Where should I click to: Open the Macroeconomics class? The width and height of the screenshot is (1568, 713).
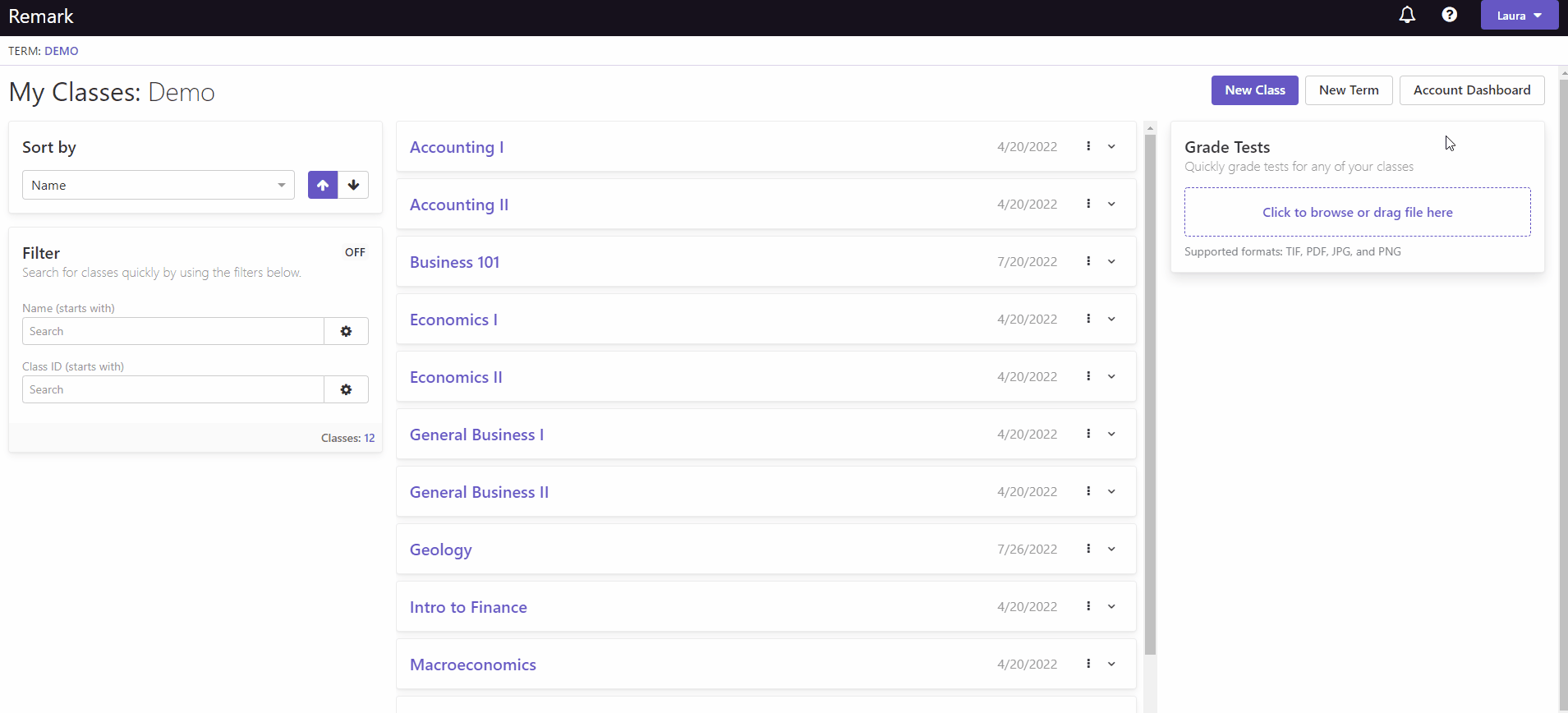[x=472, y=665]
